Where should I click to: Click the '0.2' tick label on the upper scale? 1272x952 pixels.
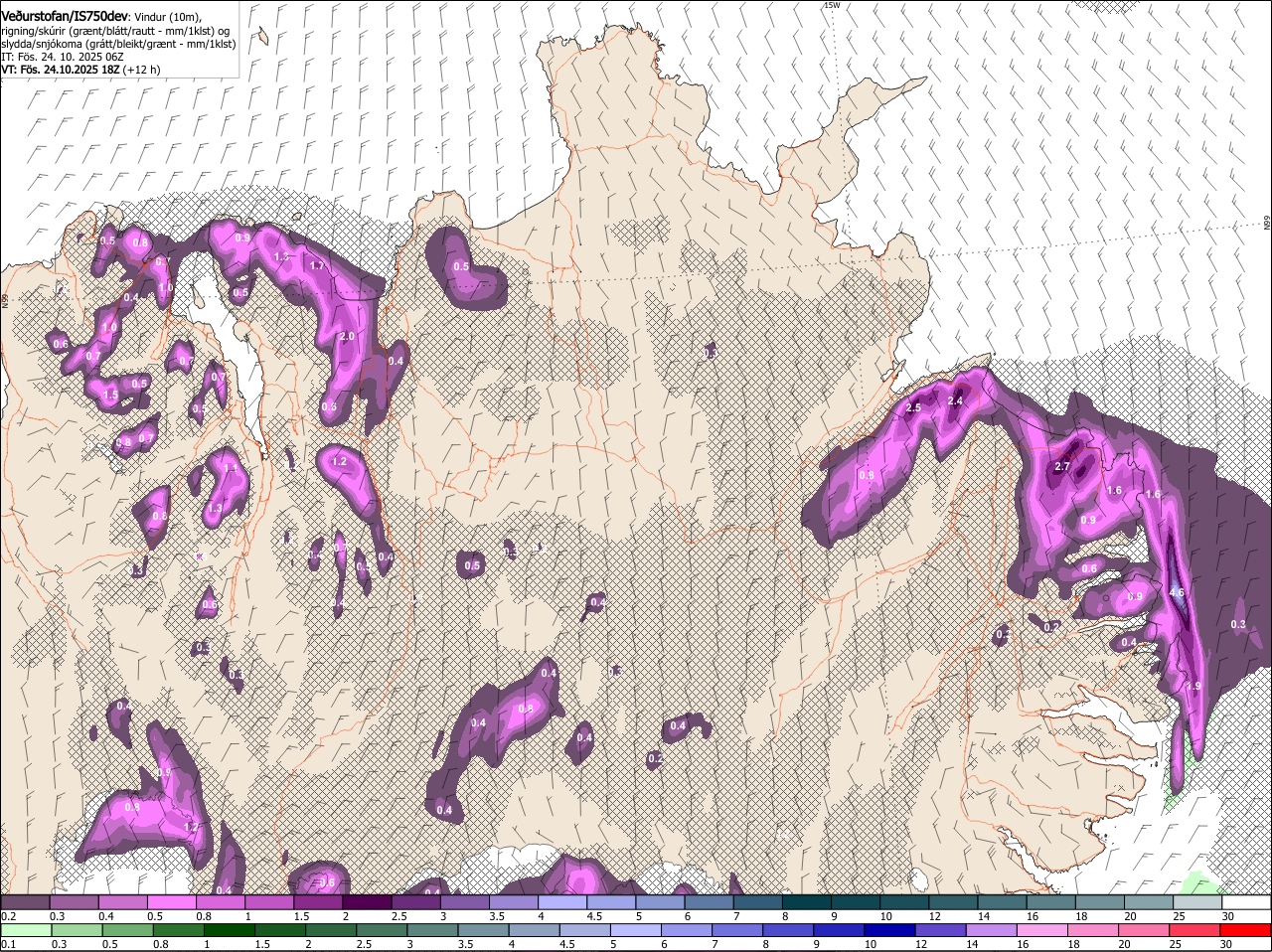pyautogui.click(x=8, y=916)
